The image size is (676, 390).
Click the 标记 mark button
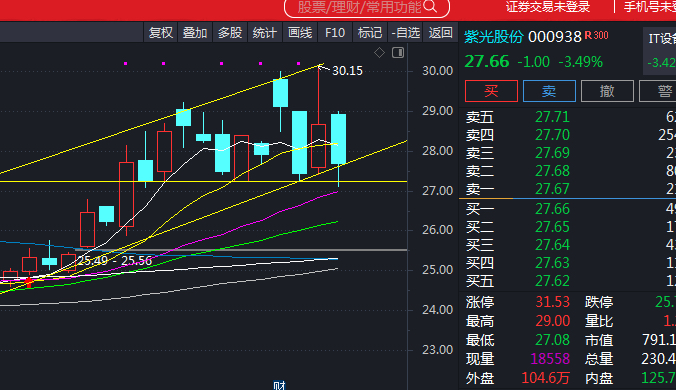pyautogui.click(x=370, y=33)
